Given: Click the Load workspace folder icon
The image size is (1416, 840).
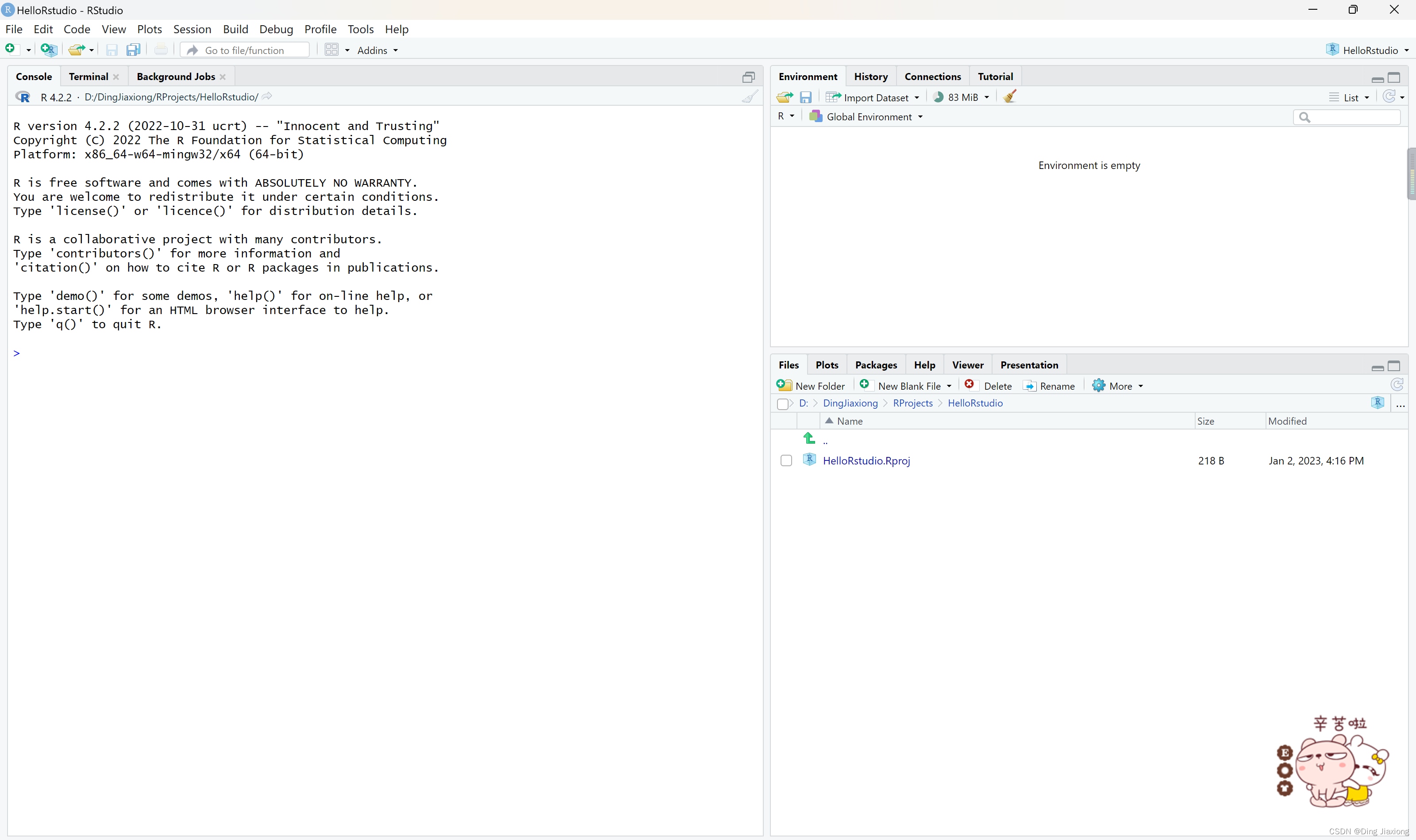Looking at the screenshot, I should [785, 97].
